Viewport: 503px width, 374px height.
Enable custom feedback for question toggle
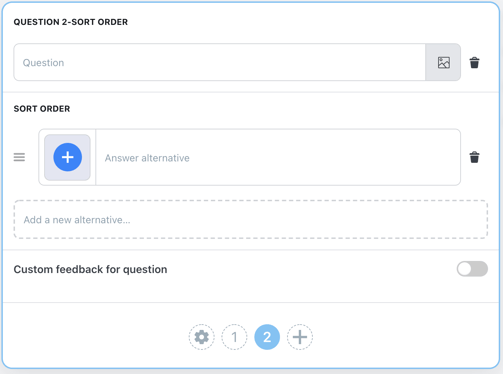point(472,269)
